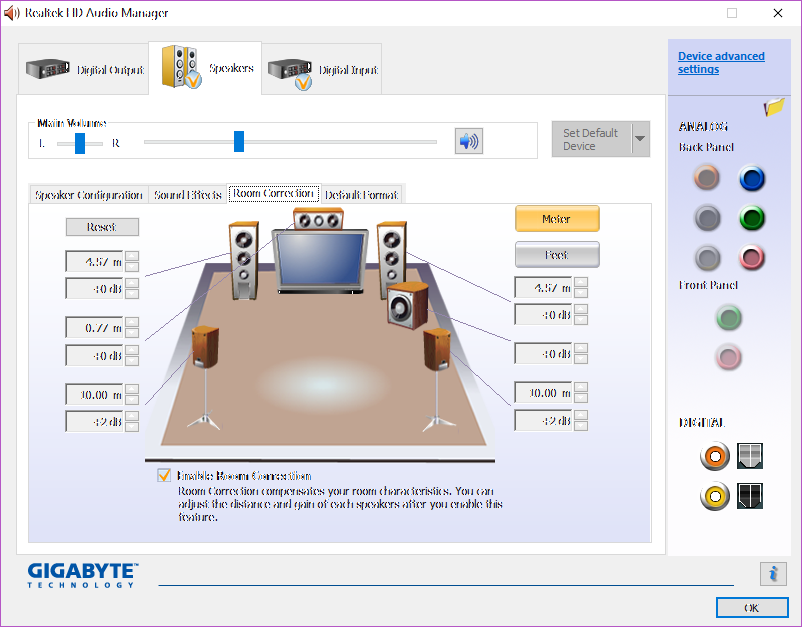Click the subwoofer in the room diagram
The width and height of the screenshot is (802, 627).
(406, 305)
